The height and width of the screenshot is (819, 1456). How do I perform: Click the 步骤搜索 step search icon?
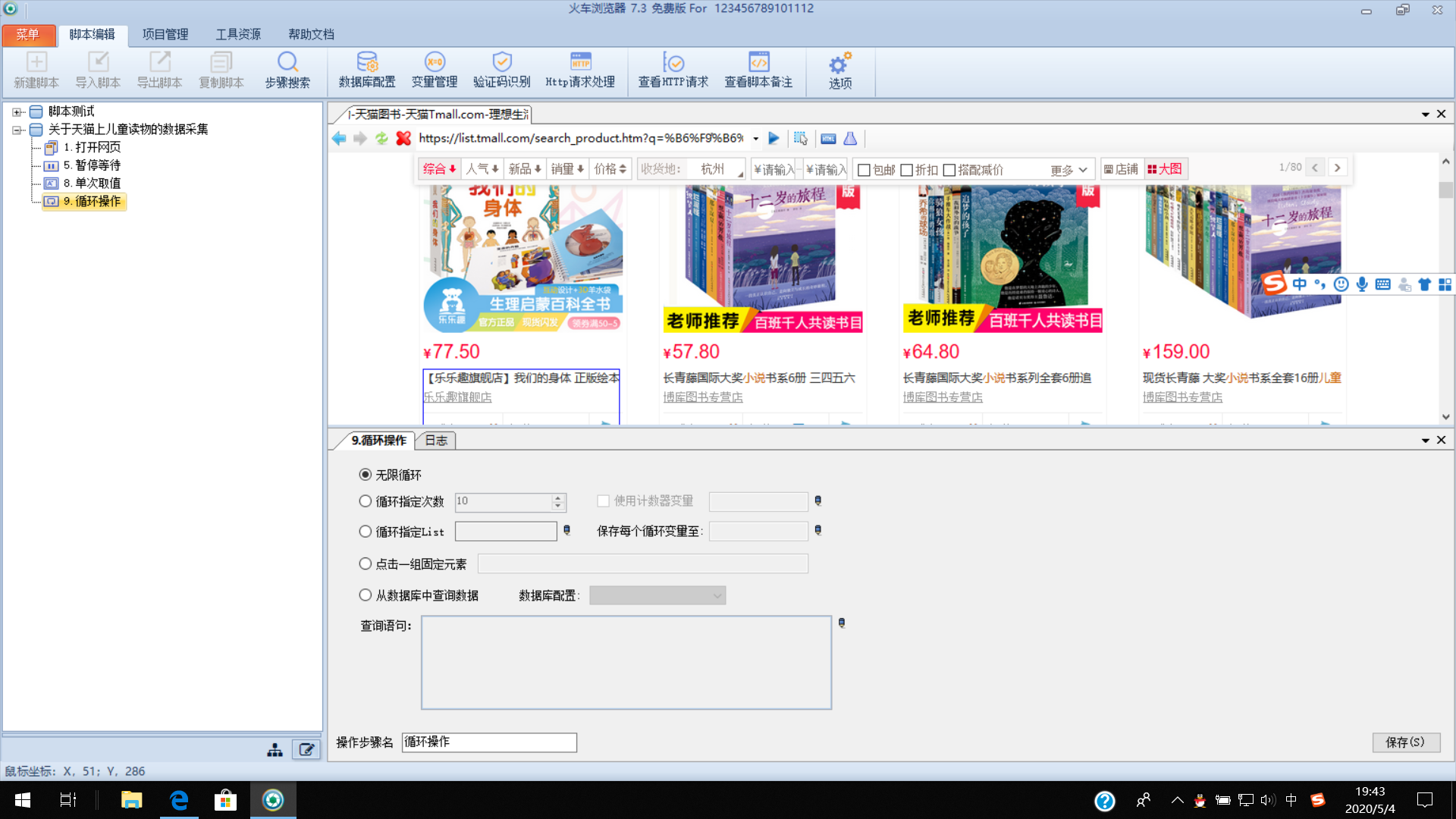tap(287, 70)
